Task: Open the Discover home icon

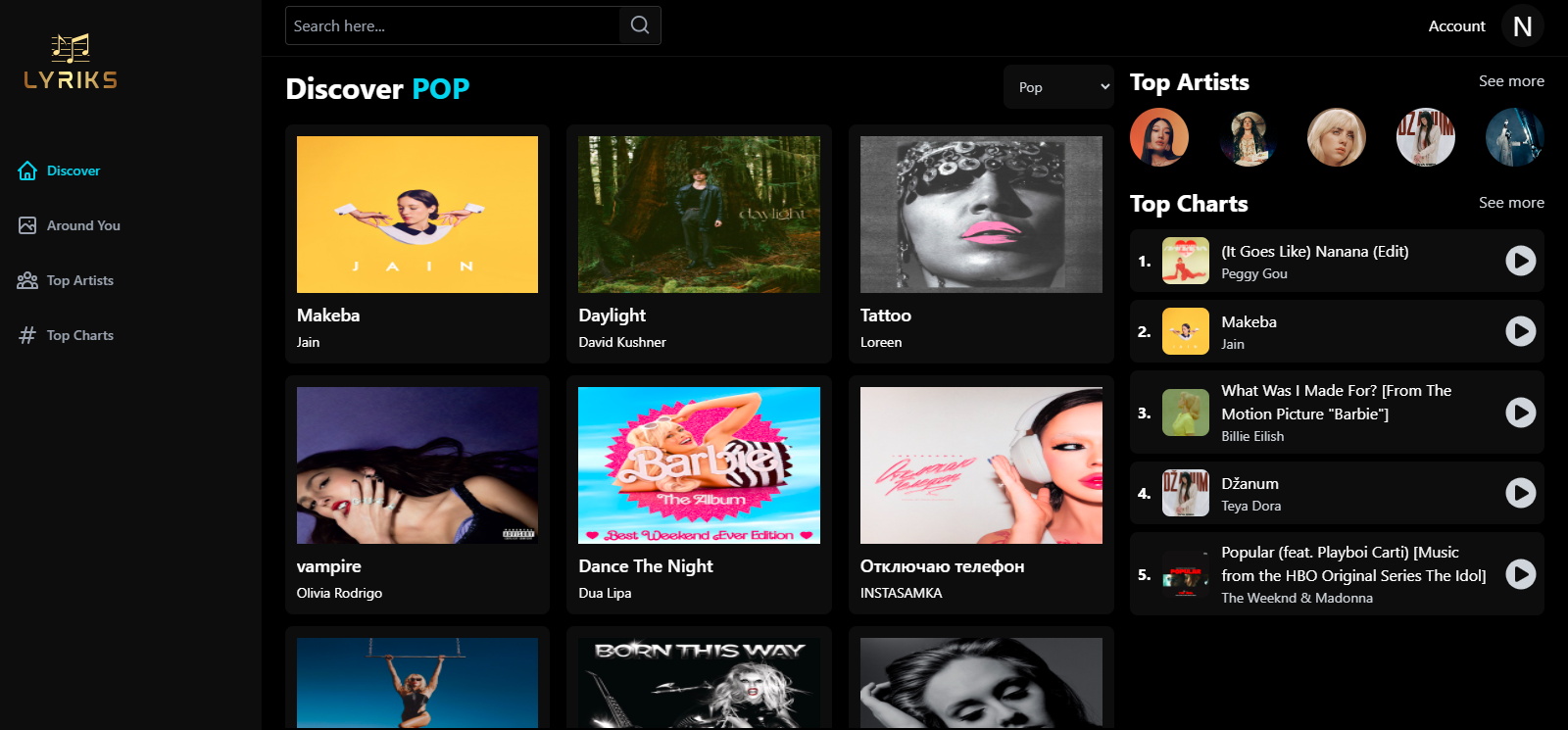Action: click(27, 170)
